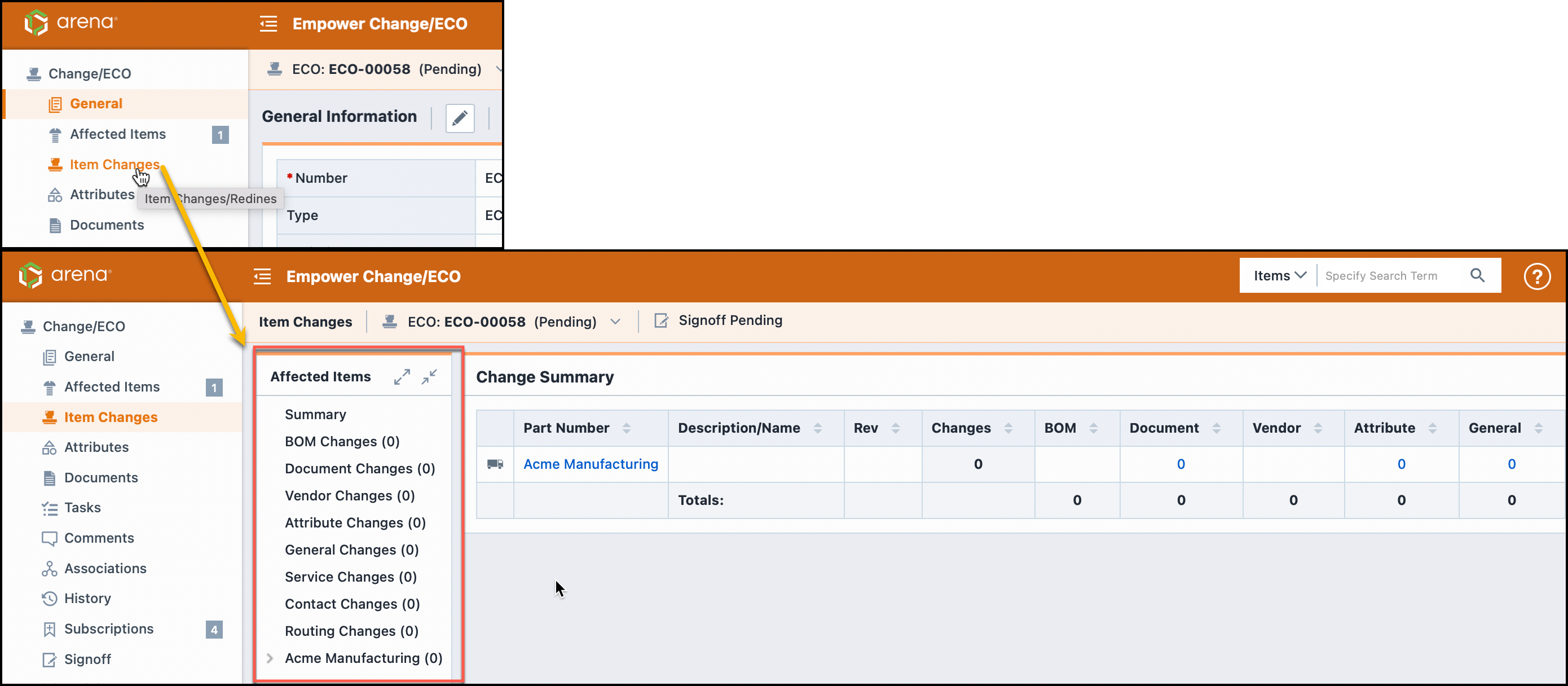Select Document Changes (0) in panel
Image resolution: width=1568 pixels, height=686 pixels.
[x=360, y=469]
